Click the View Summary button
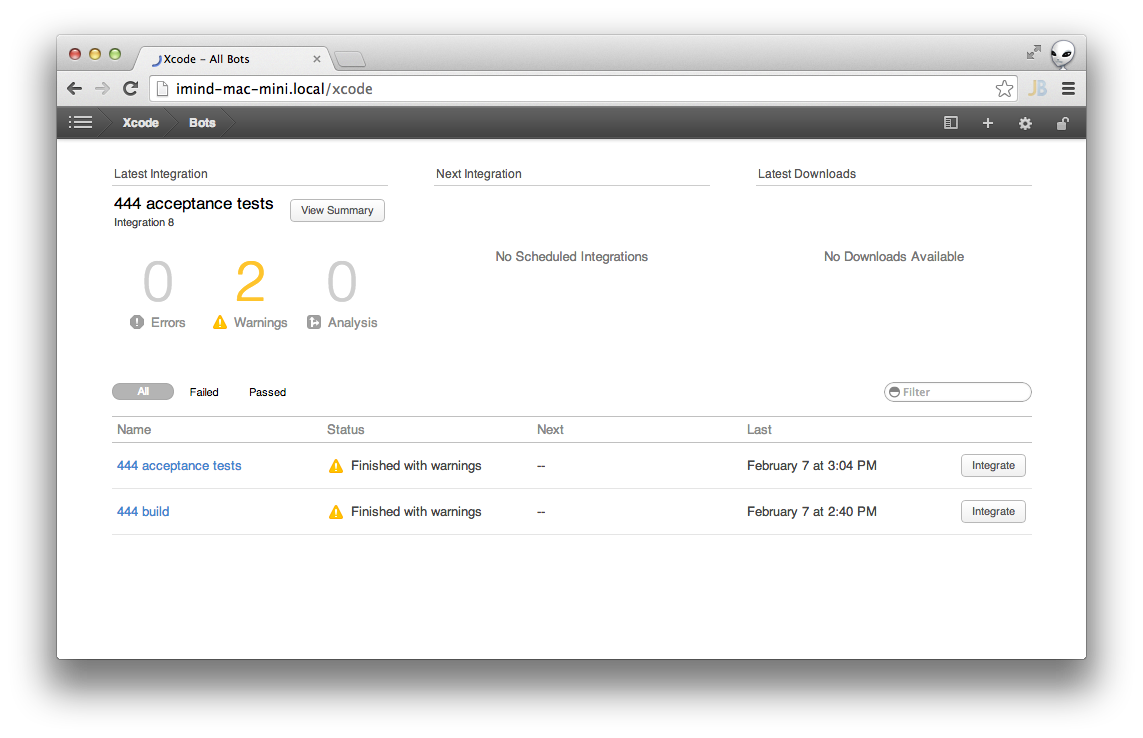 tap(337, 210)
